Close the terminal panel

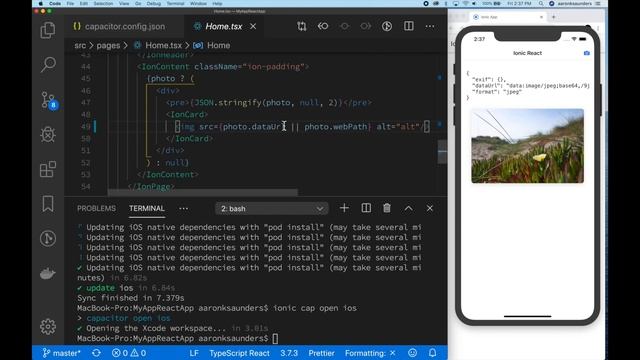coord(430,209)
